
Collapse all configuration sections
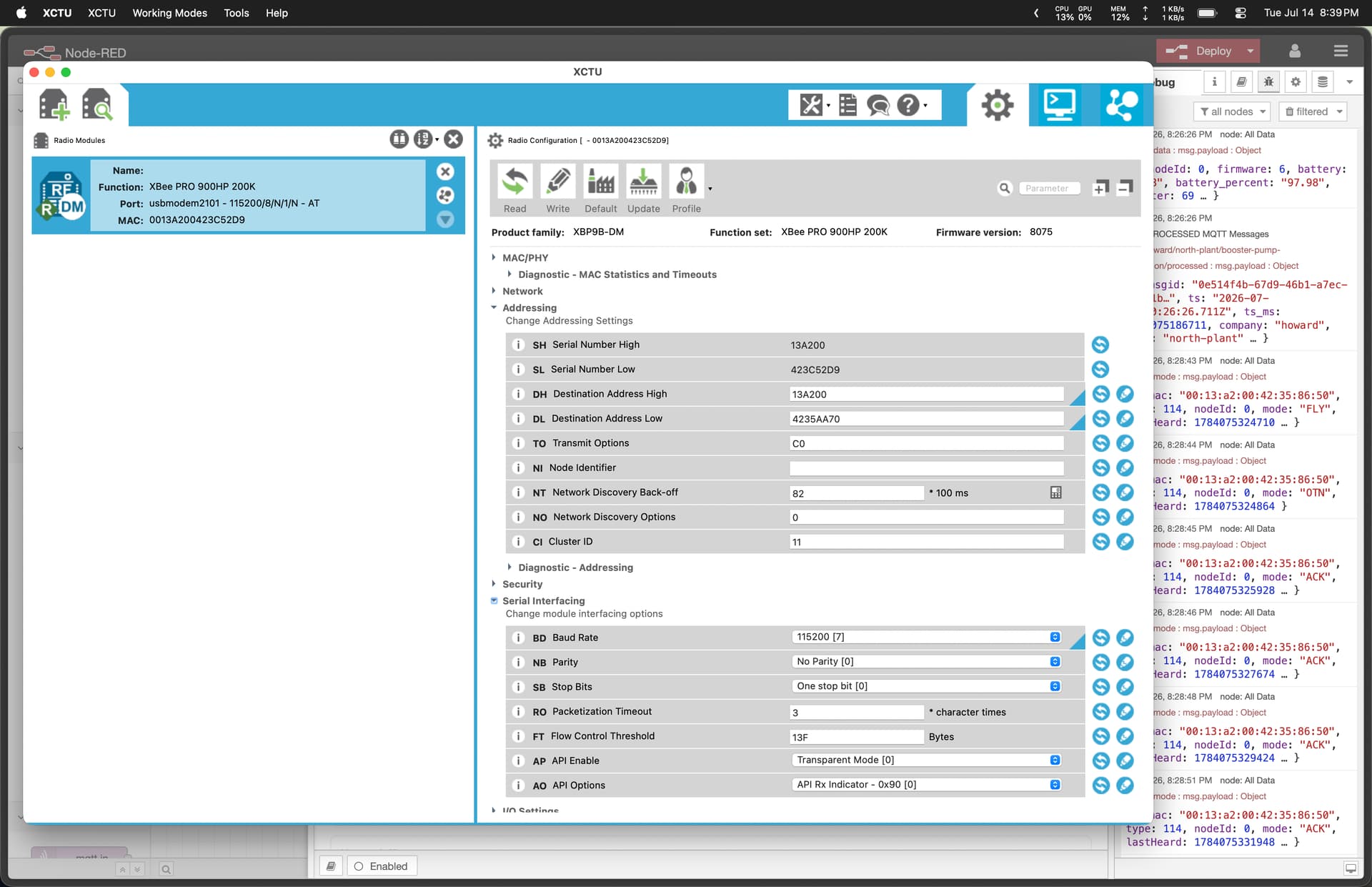(x=1125, y=187)
